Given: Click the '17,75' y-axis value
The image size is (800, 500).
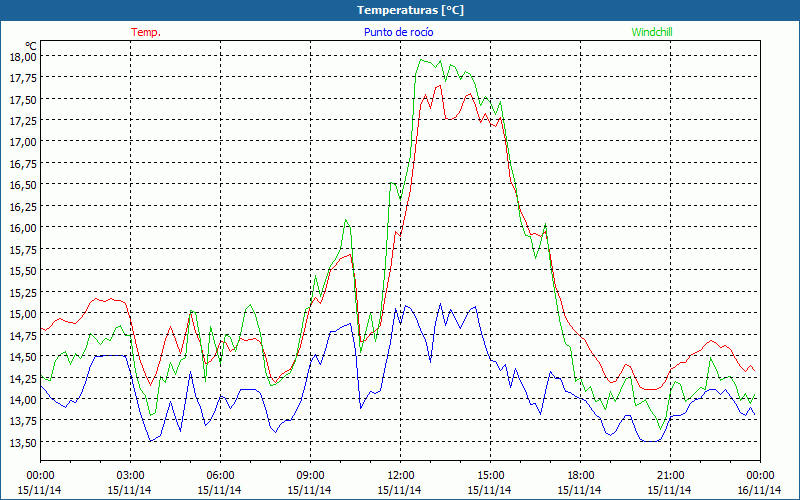Looking at the screenshot, I should click(x=23, y=78).
